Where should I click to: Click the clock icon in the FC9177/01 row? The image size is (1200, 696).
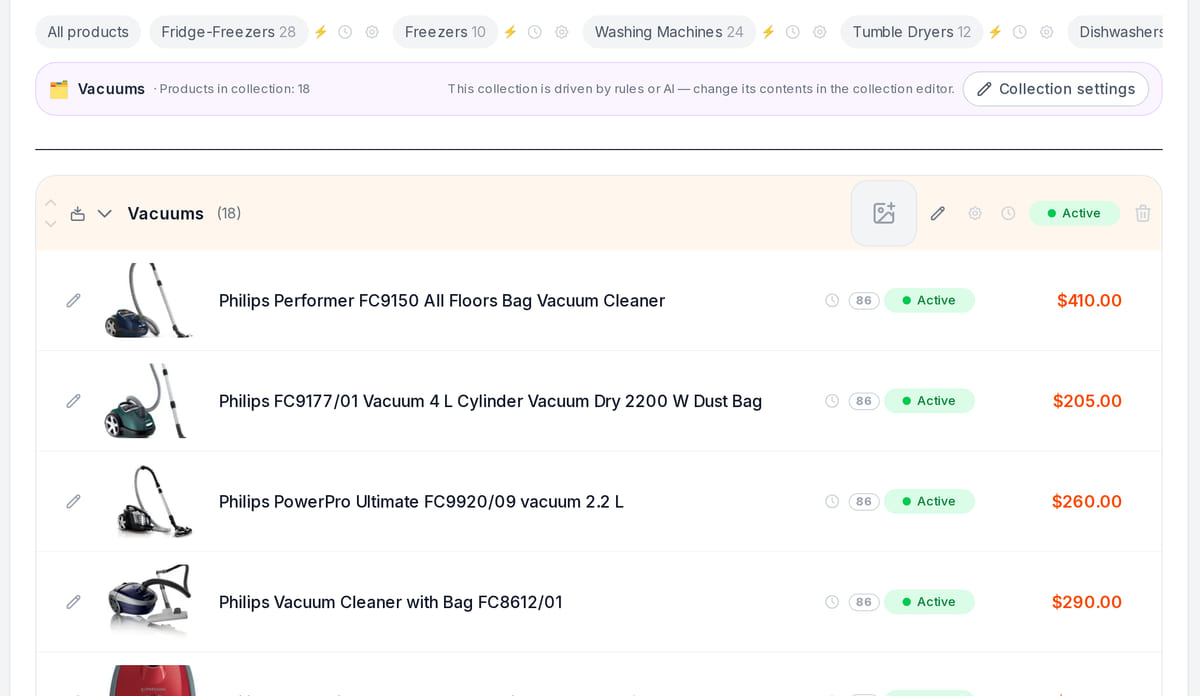[832, 401]
